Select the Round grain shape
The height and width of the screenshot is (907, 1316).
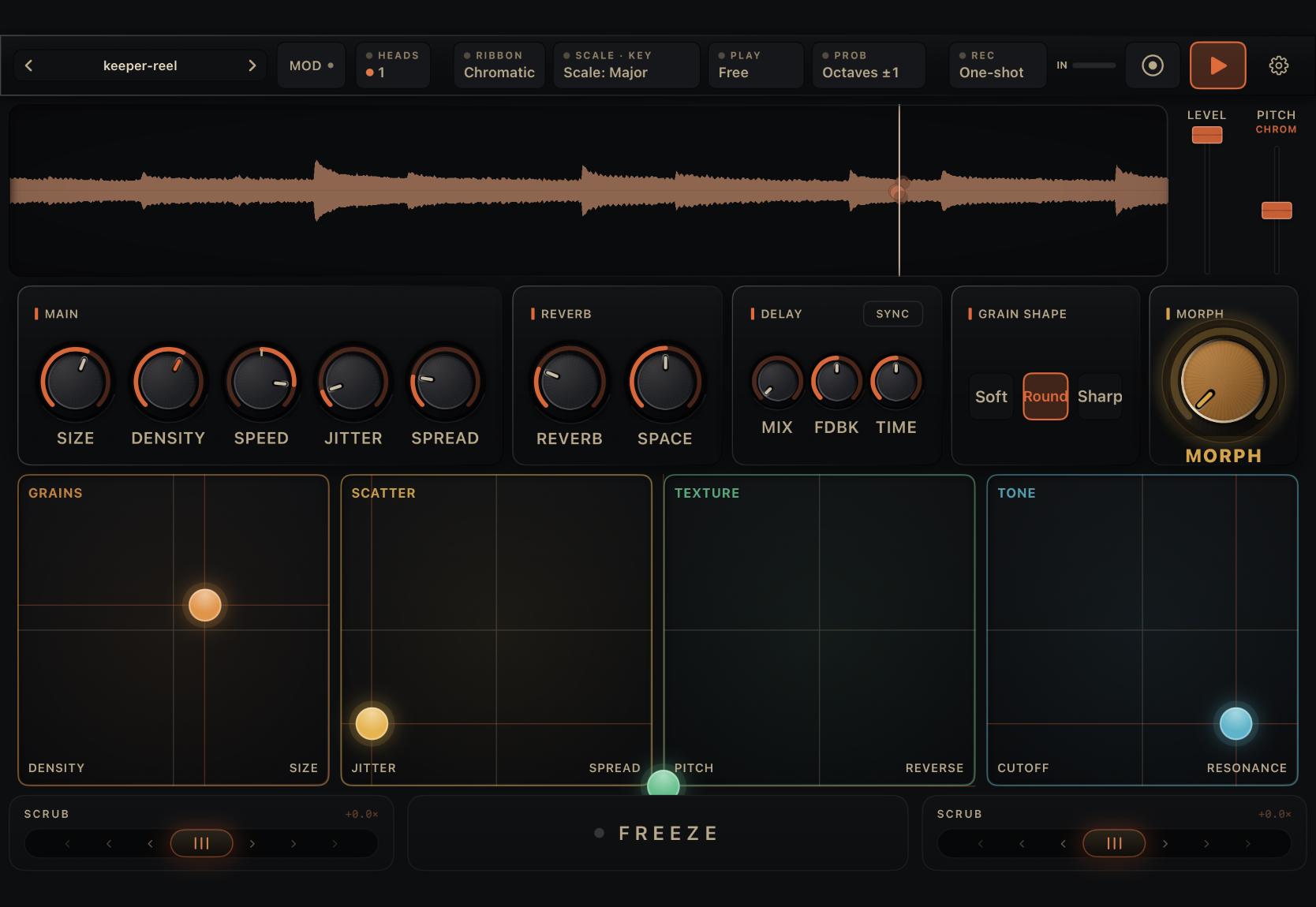point(1045,397)
